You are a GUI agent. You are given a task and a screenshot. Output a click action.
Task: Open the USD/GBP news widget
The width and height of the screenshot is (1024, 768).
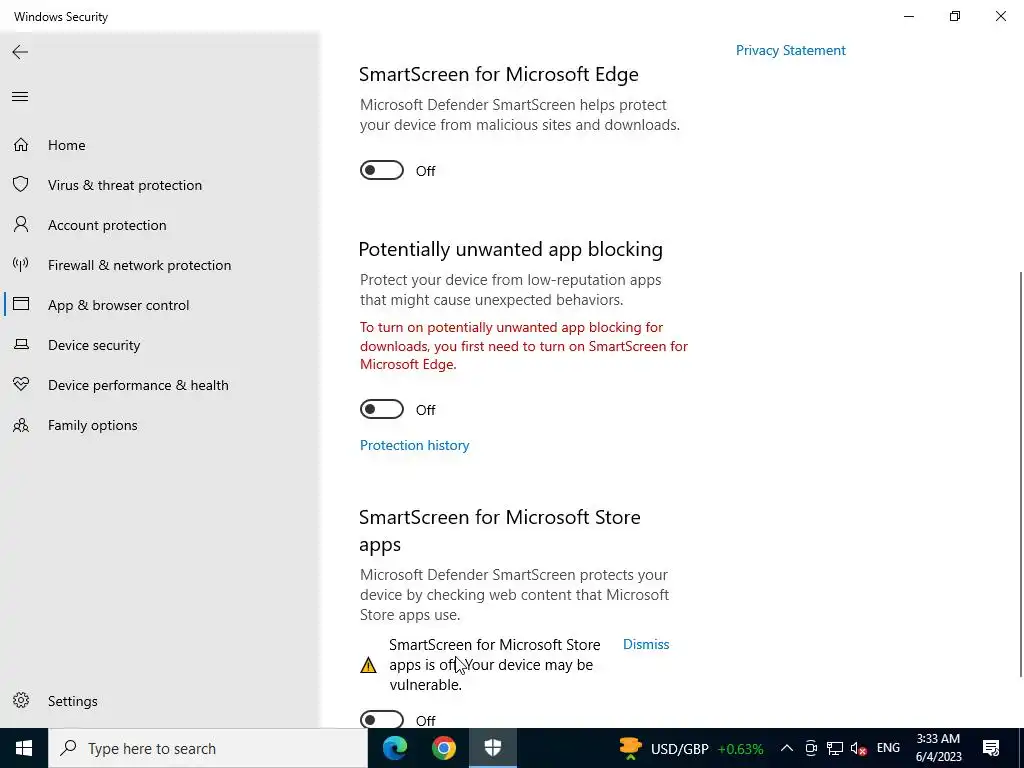click(691, 748)
